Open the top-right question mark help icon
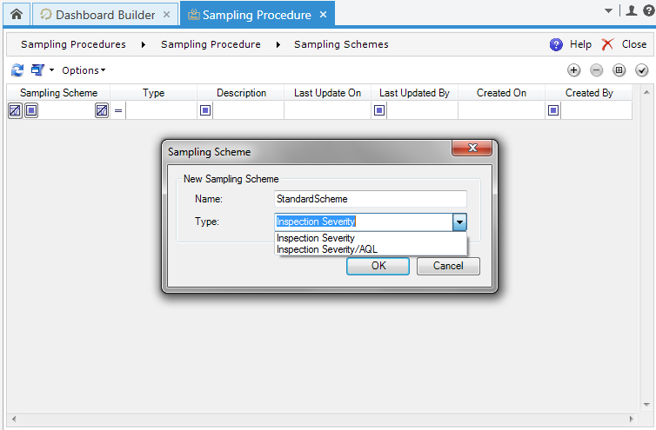 (x=649, y=10)
